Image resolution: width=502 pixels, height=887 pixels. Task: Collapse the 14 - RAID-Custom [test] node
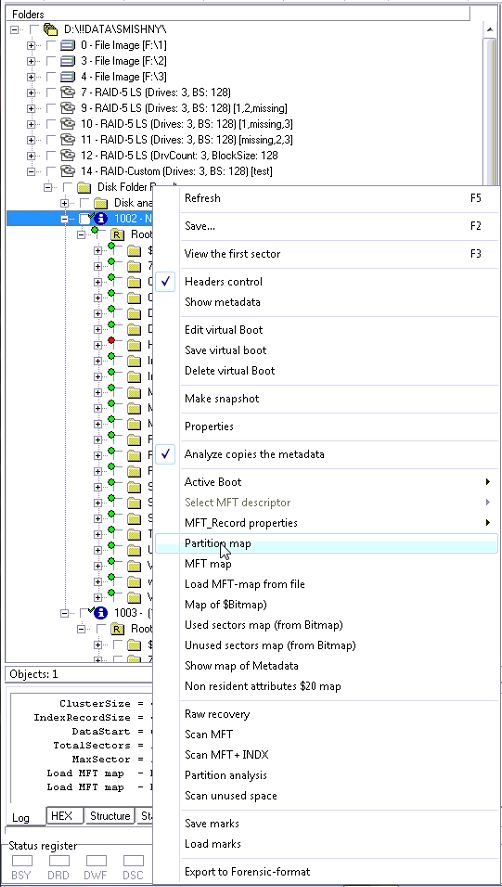32,171
